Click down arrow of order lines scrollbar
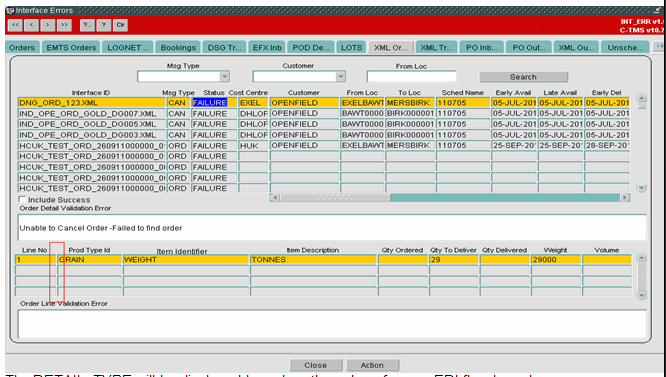The height and width of the screenshot is (377, 666). point(642,295)
